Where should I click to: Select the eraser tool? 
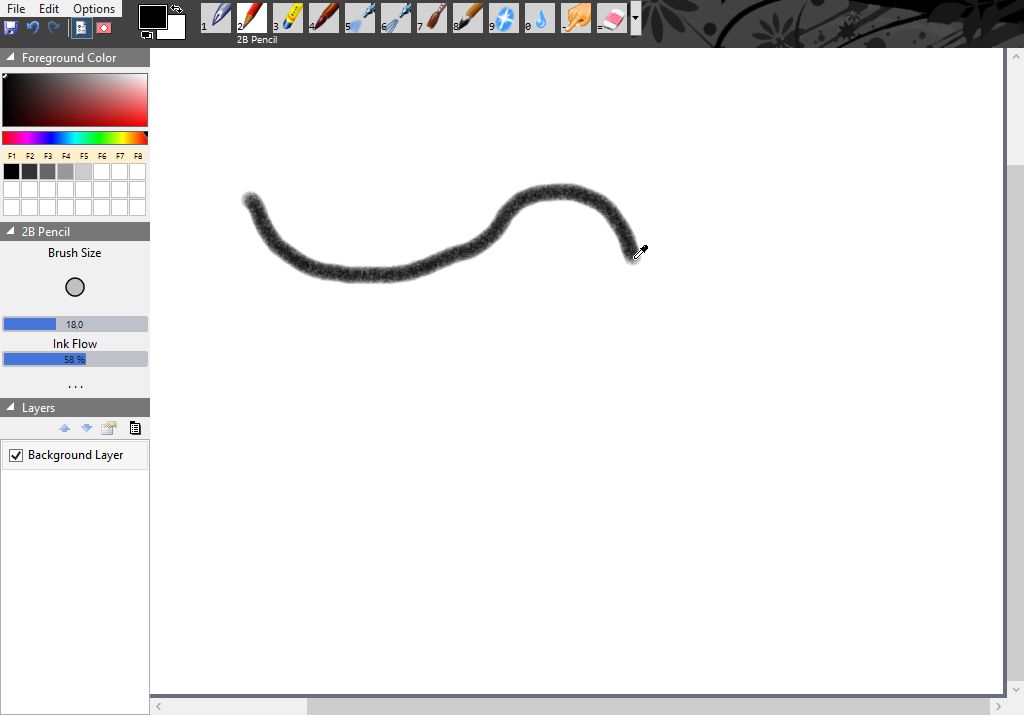point(611,17)
